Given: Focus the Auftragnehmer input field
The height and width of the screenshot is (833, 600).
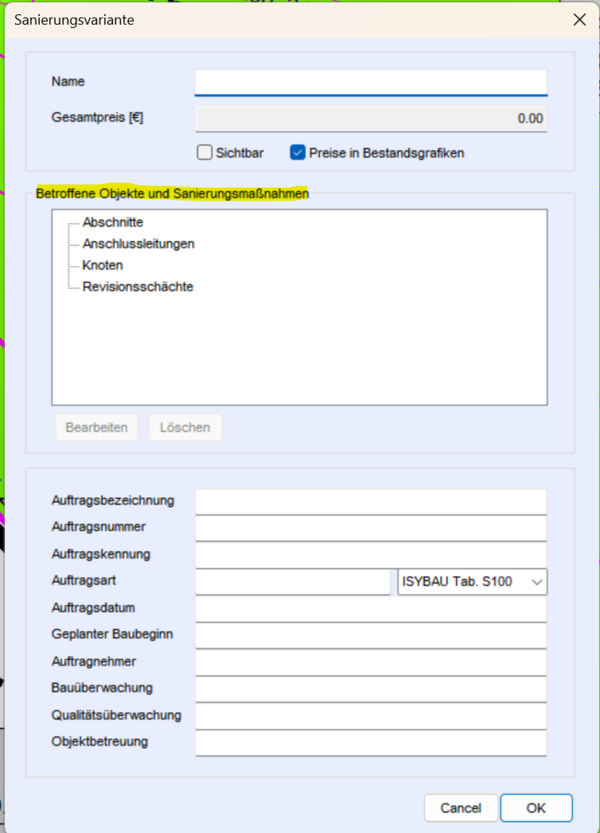Looking at the screenshot, I should 371,662.
